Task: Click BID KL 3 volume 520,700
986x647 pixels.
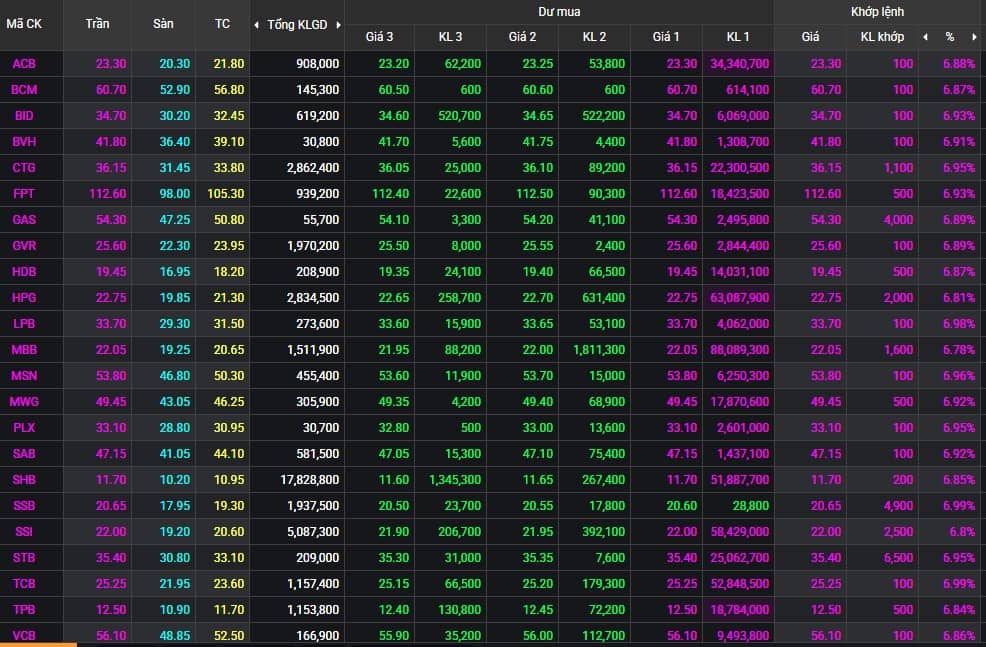Action: [459, 116]
